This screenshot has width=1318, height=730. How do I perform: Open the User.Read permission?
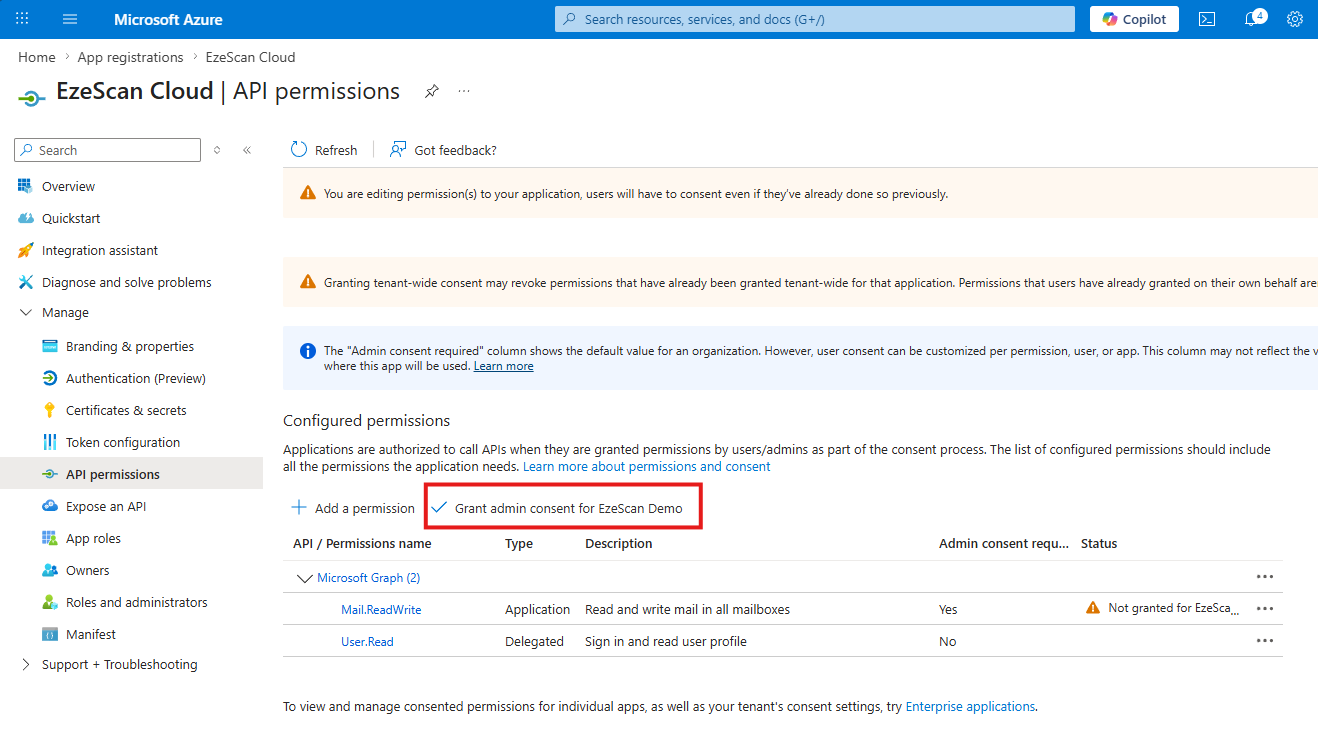[367, 642]
